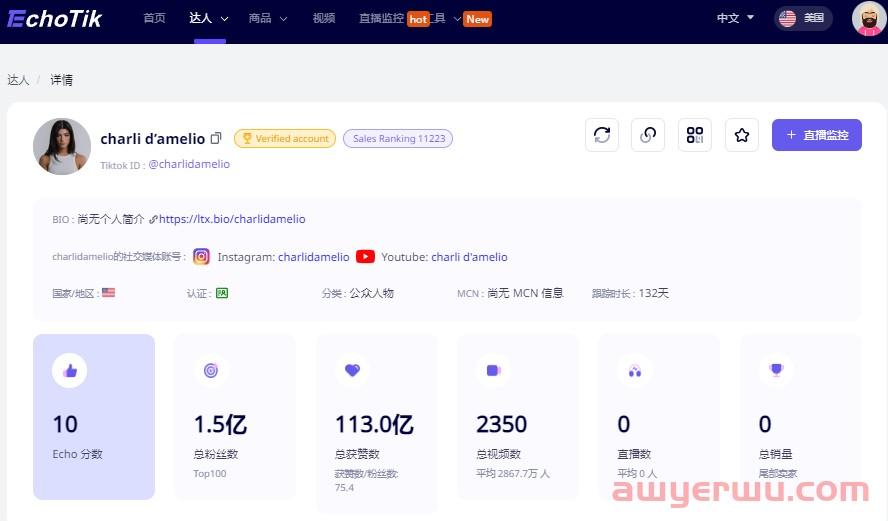Open Youtube charli d'amelio link

pyautogui.click(x=469, y=257)
